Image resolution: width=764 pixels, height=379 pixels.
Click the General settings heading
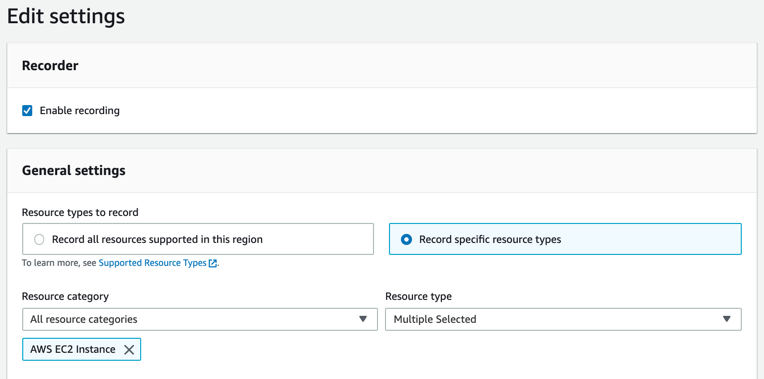[74, 171]
